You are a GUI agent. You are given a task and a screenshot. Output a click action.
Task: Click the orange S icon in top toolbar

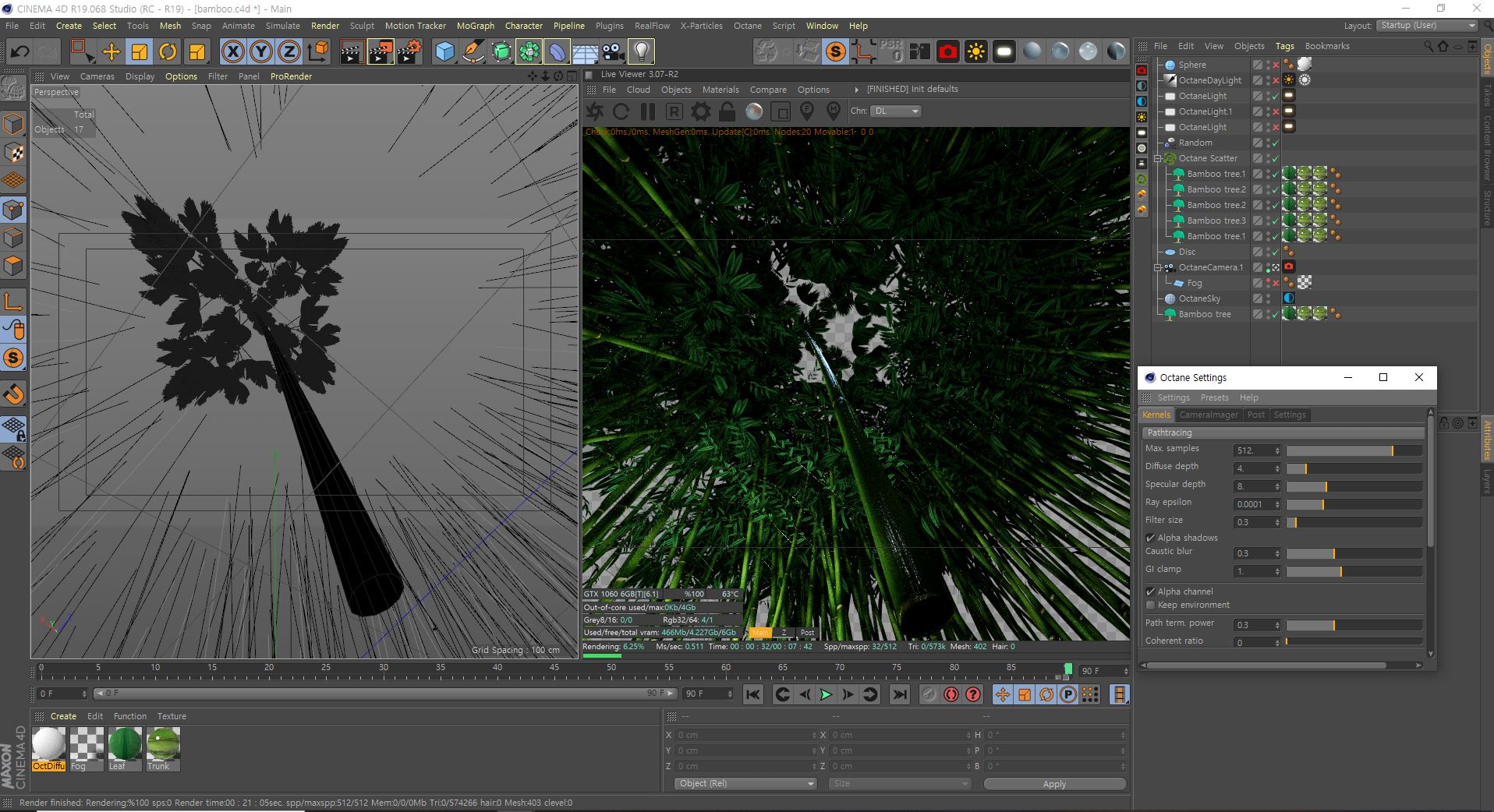pos(836,52)
